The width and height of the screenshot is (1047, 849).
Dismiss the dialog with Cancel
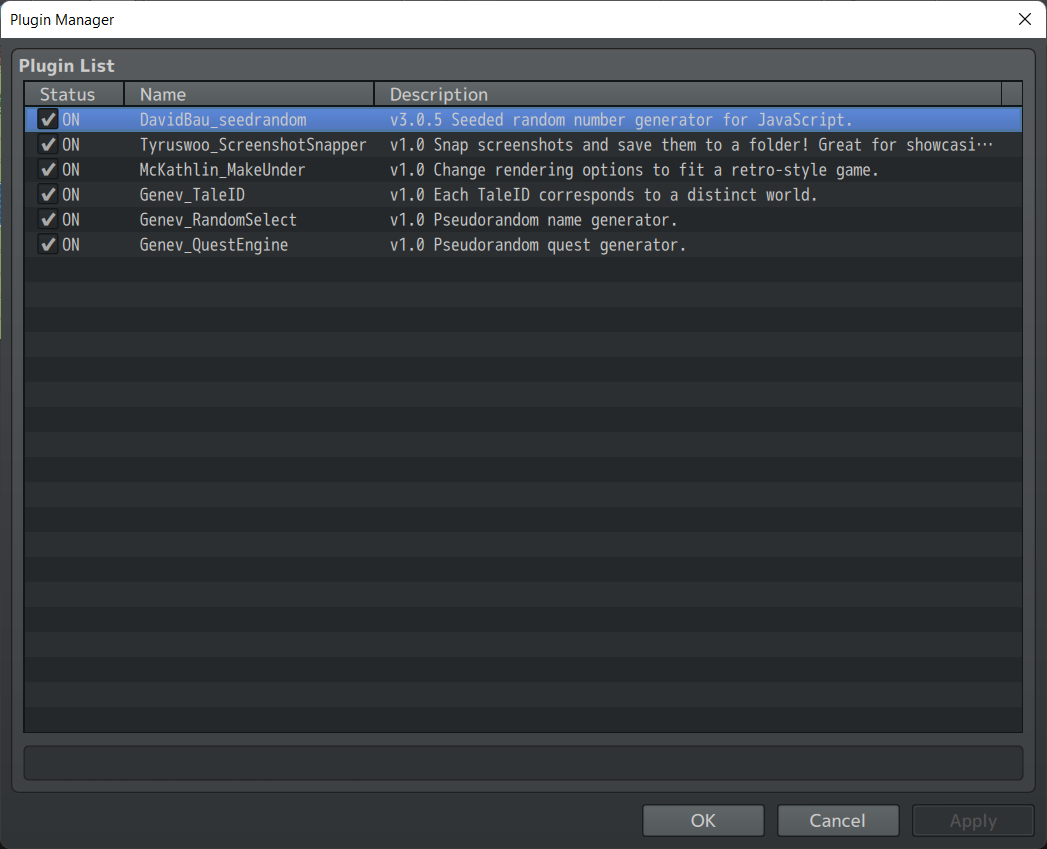[838, 820]
